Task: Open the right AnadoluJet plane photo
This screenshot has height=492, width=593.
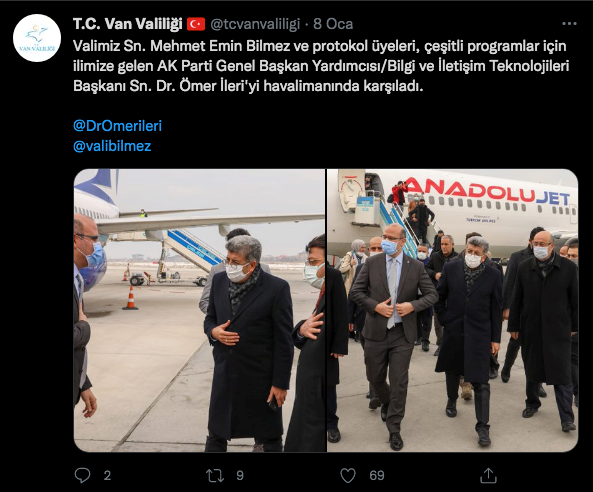Action: point(453,310)
